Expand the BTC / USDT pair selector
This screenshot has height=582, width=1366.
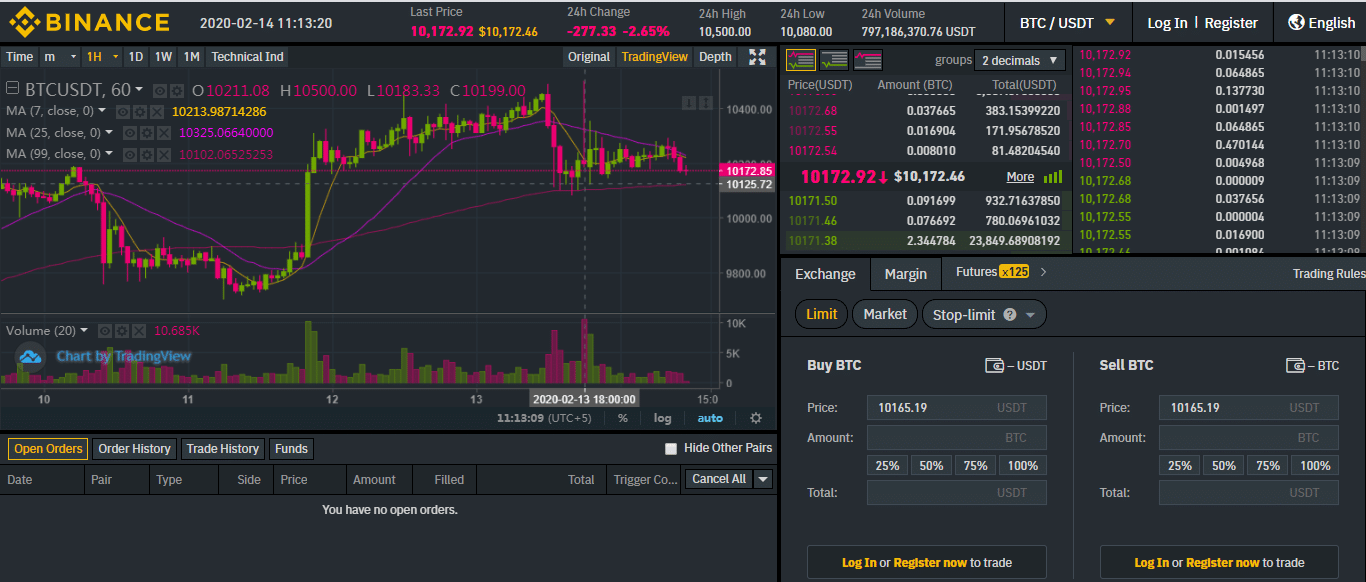pos(1068,22)
